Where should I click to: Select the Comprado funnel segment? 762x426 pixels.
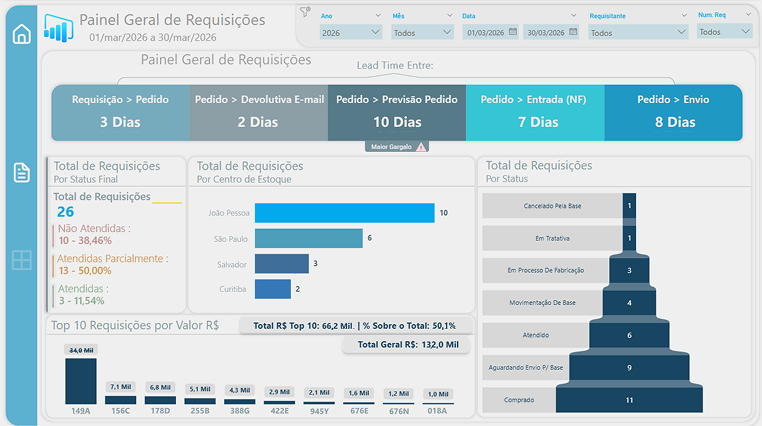pyautogui.click(x=629, y=400)
